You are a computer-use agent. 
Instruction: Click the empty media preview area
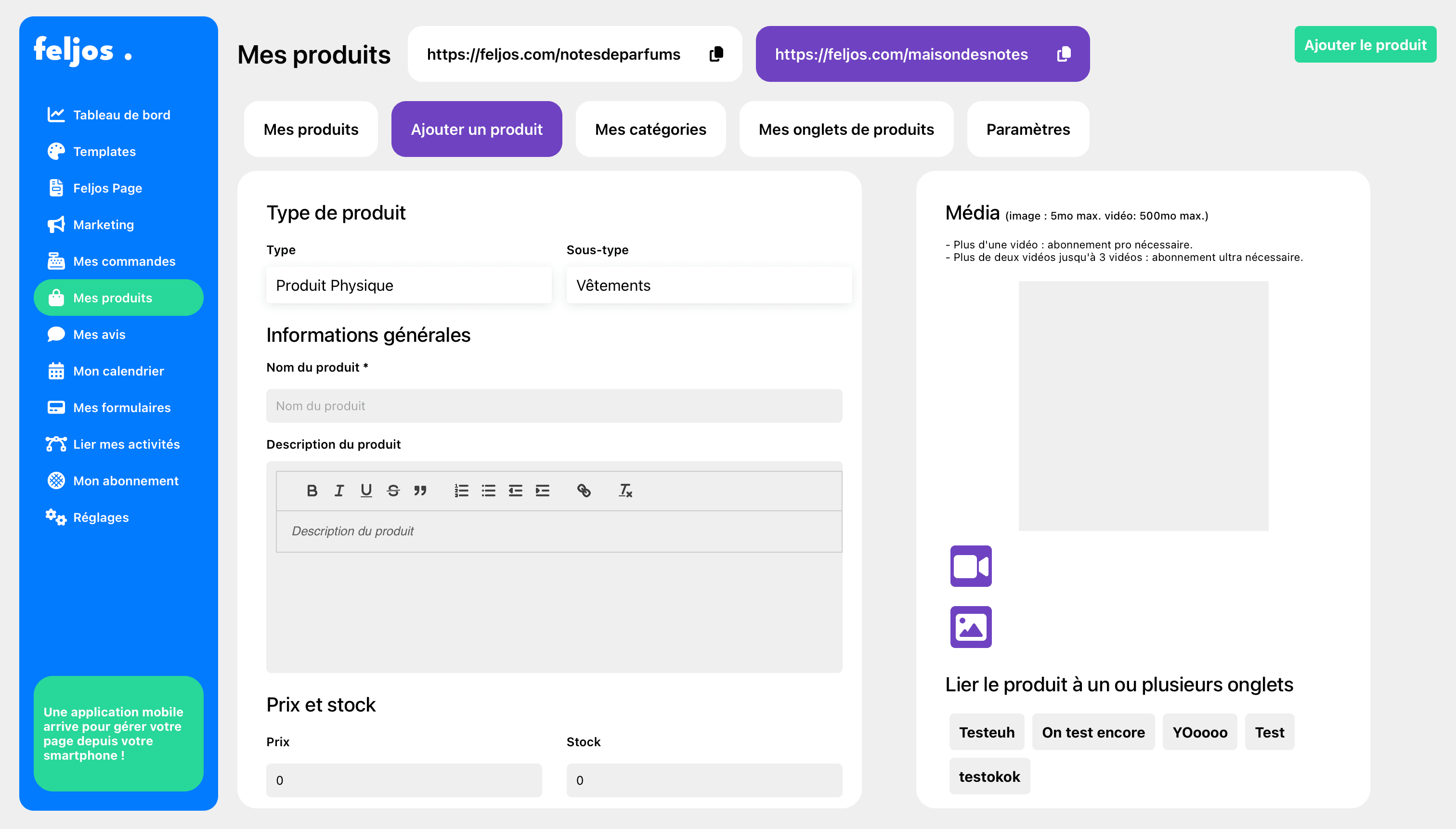pyautogui.click(x=1143, y=406)
